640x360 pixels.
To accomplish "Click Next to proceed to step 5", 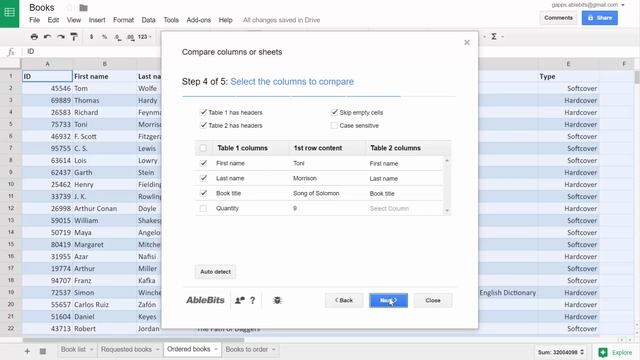I will coord(388,300).
